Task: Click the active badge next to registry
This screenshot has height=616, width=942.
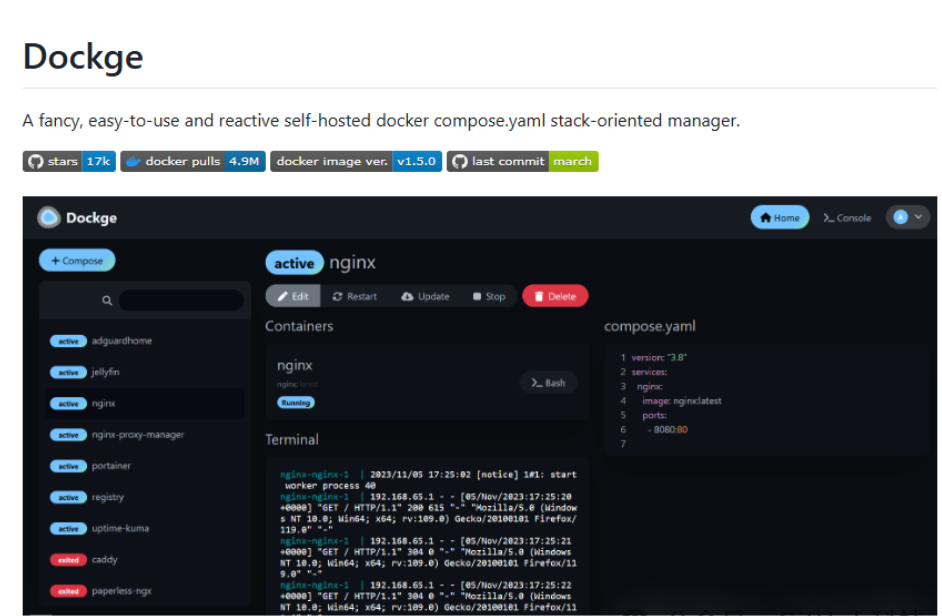Action: click(68, 498)
